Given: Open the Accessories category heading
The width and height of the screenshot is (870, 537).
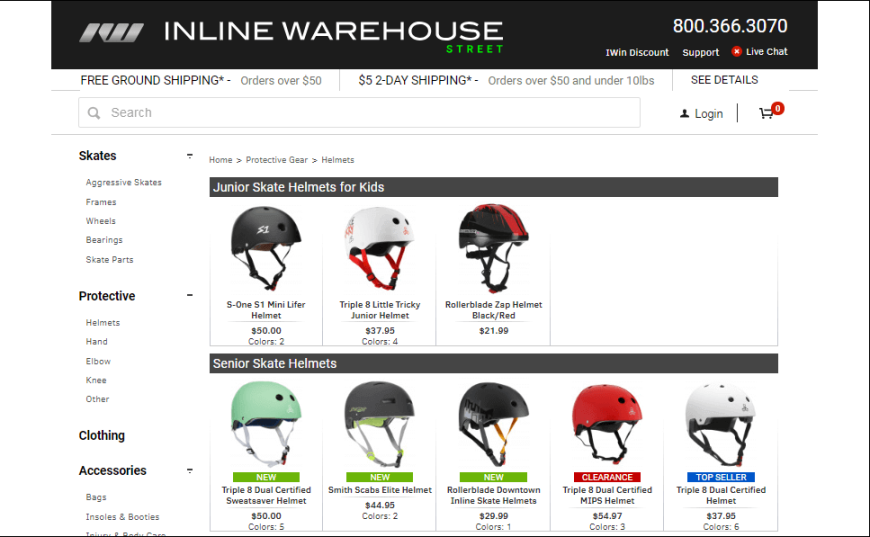Looking at the screenshot, I should click(113, 470).
